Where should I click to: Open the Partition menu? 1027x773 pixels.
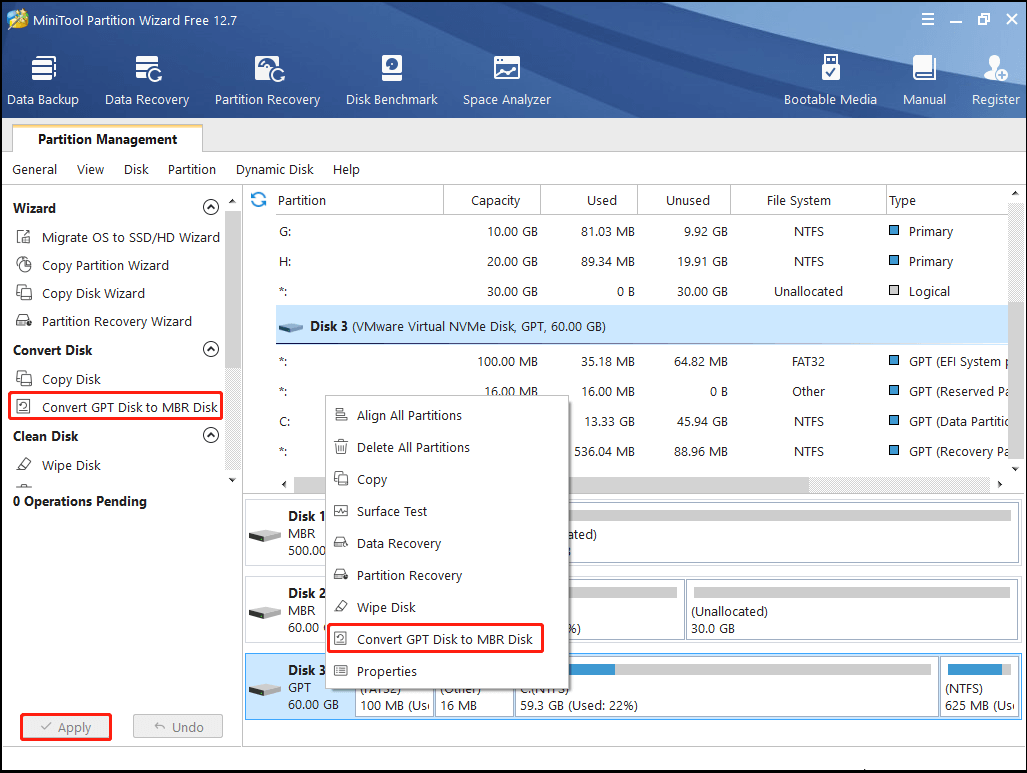[192, 170]
